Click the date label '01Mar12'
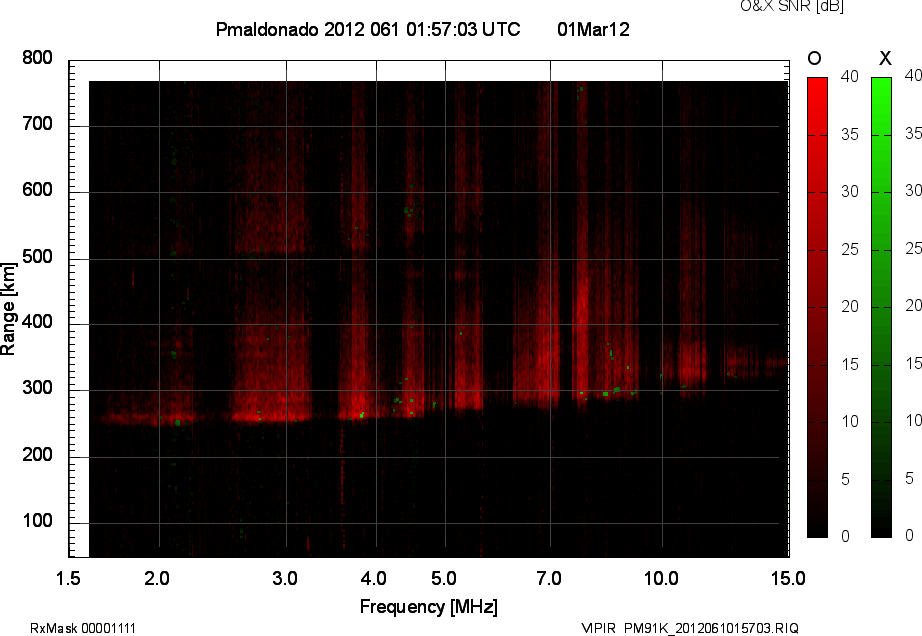 [x=593, y=29]
